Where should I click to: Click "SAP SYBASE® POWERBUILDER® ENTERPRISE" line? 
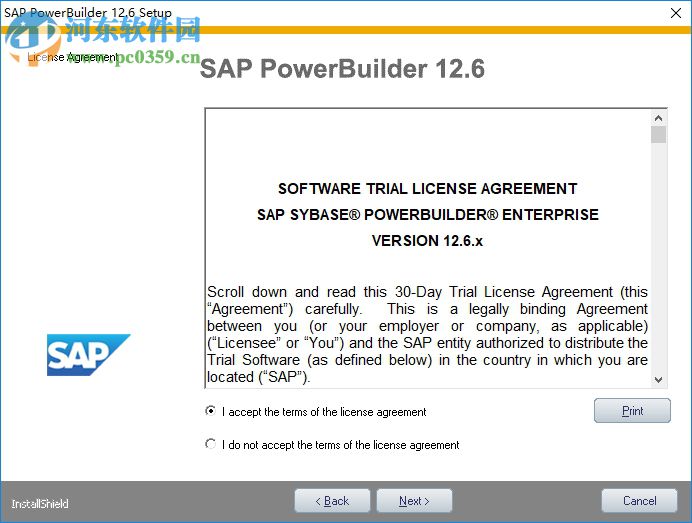tap(428, 215)
